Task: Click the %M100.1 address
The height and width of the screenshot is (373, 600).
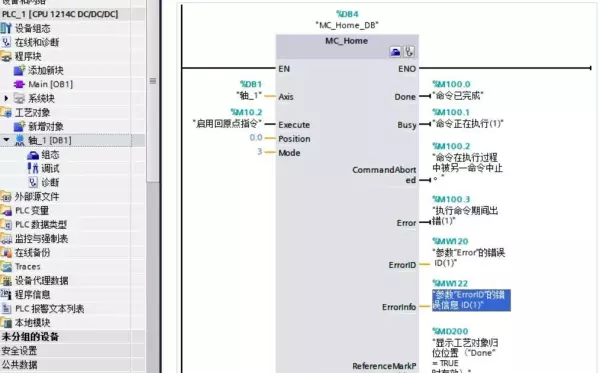Action: (451, 112)
